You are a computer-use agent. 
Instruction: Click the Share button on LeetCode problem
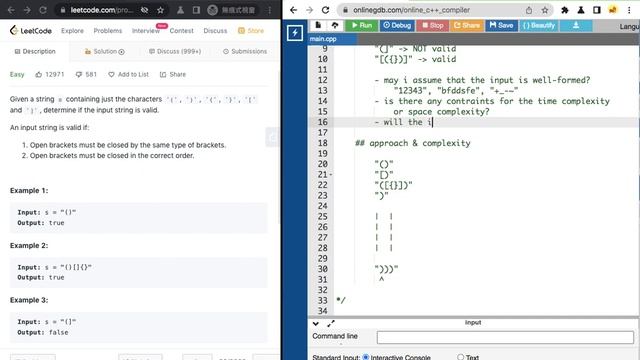click(x=173, y=74)
